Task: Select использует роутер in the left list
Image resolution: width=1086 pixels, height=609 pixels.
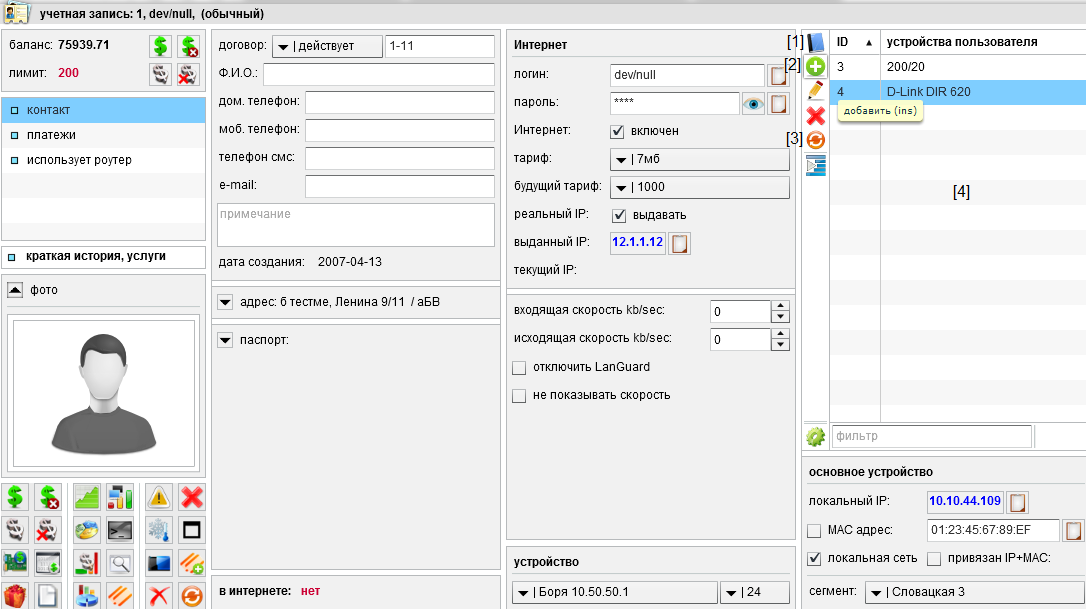Action: (78, 160)
